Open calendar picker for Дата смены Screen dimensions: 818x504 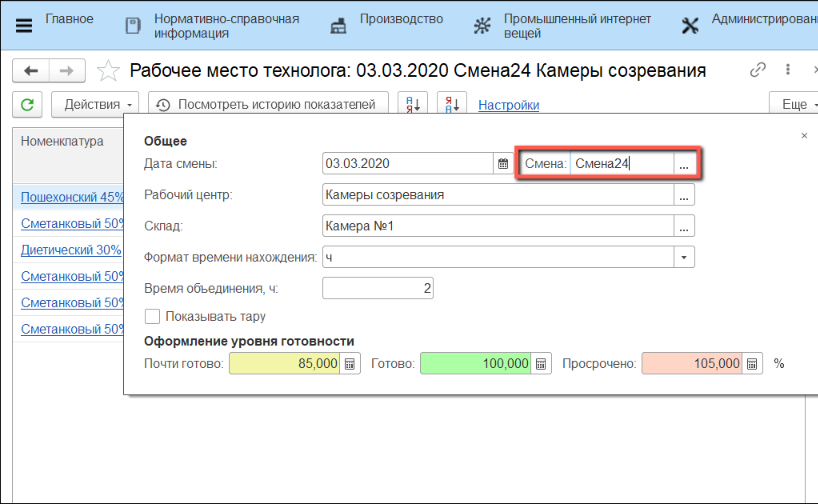coord(503,164)
